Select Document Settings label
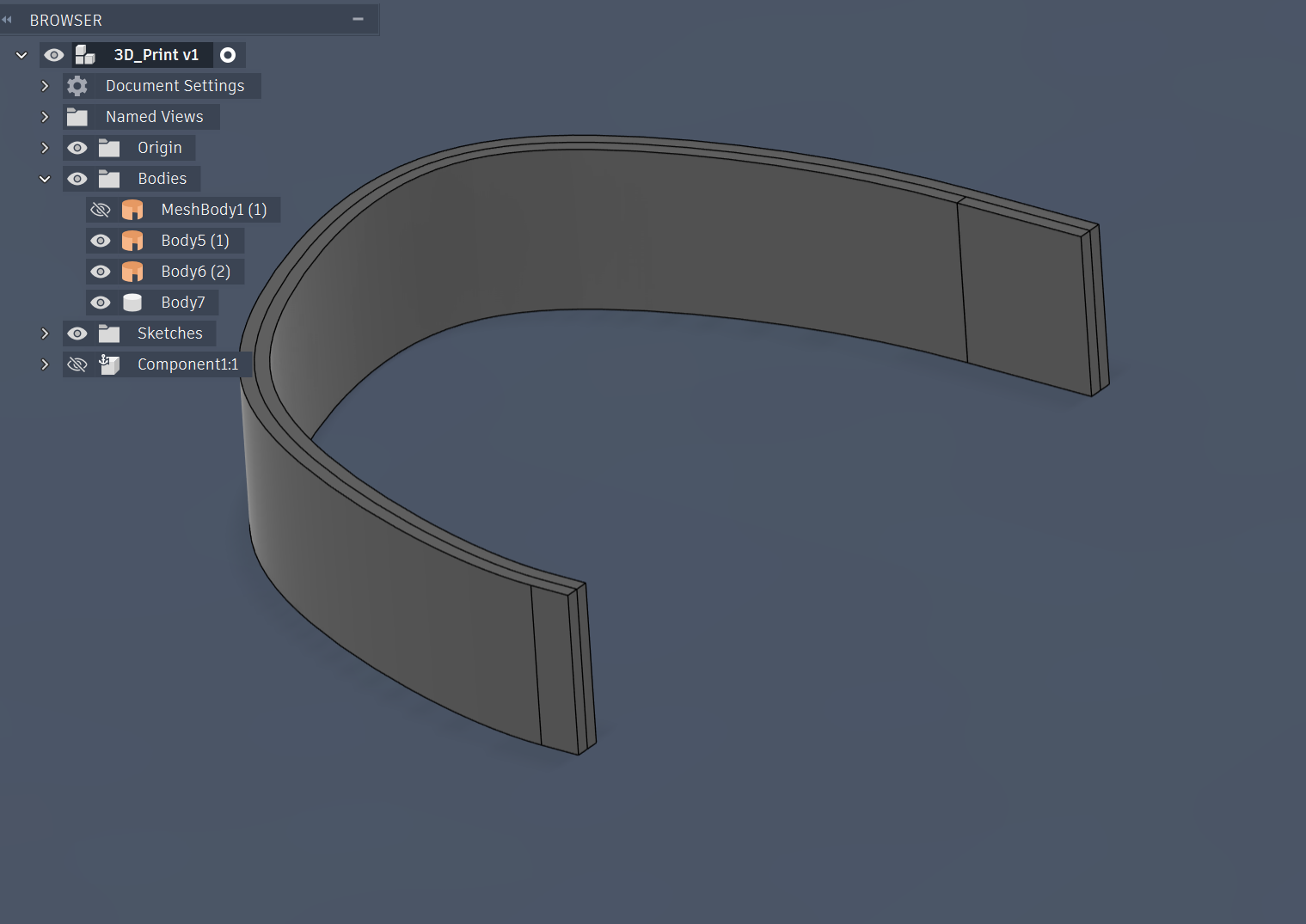 175,86
